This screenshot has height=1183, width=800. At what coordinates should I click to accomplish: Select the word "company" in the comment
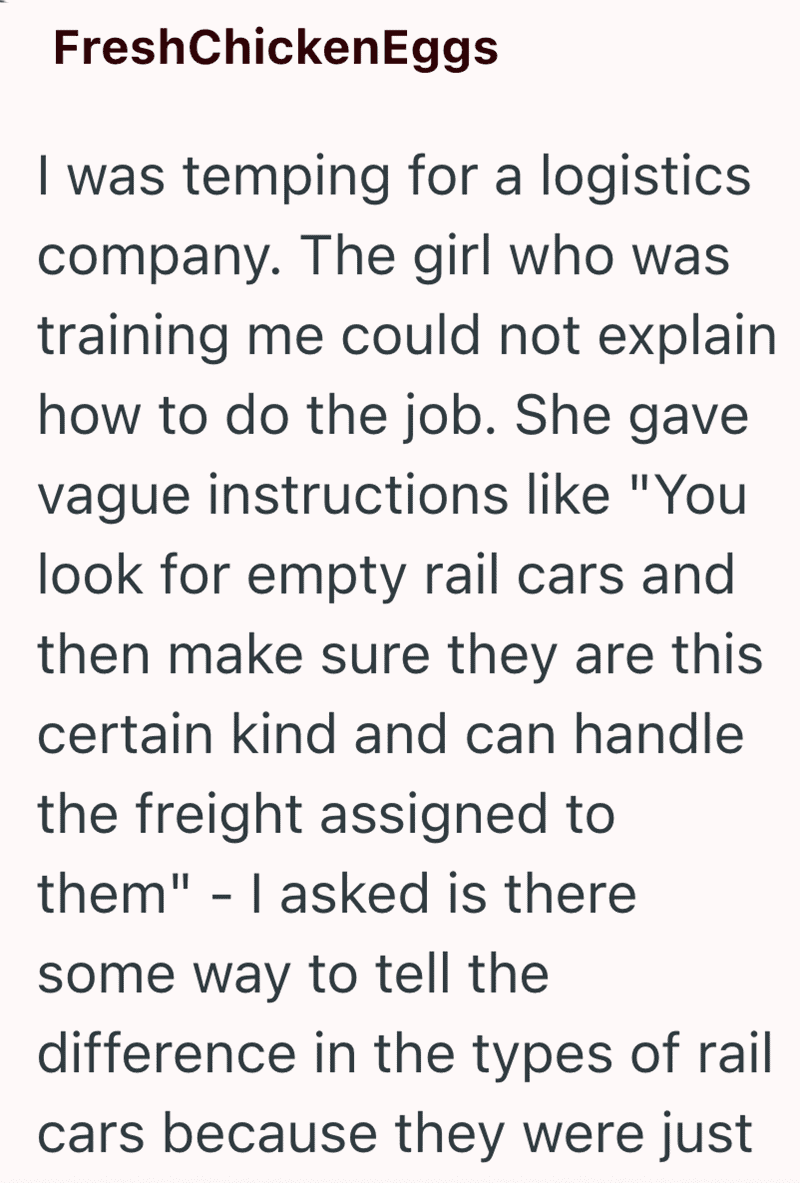151,258
